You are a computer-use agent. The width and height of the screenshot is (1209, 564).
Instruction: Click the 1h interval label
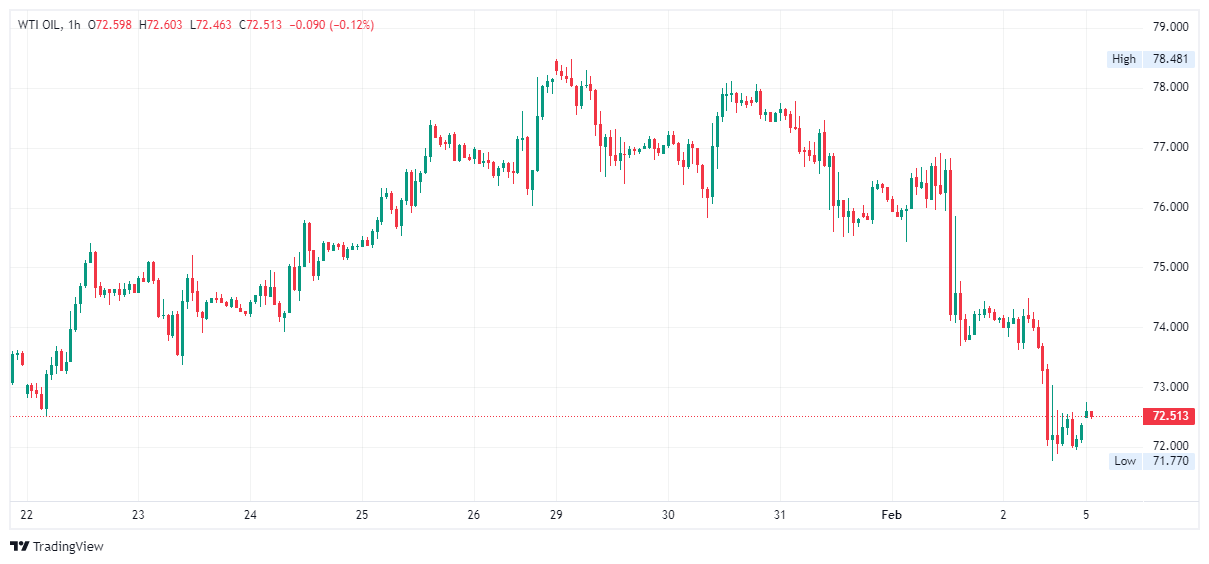point(76,25)
